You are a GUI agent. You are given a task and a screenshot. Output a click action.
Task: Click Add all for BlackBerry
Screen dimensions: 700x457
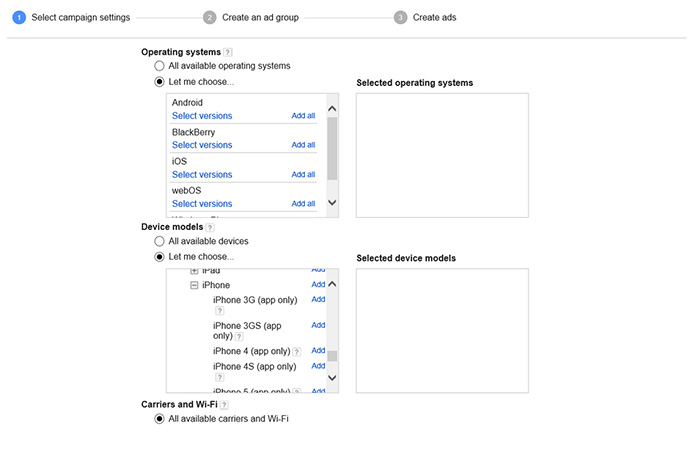click(303, 145)
